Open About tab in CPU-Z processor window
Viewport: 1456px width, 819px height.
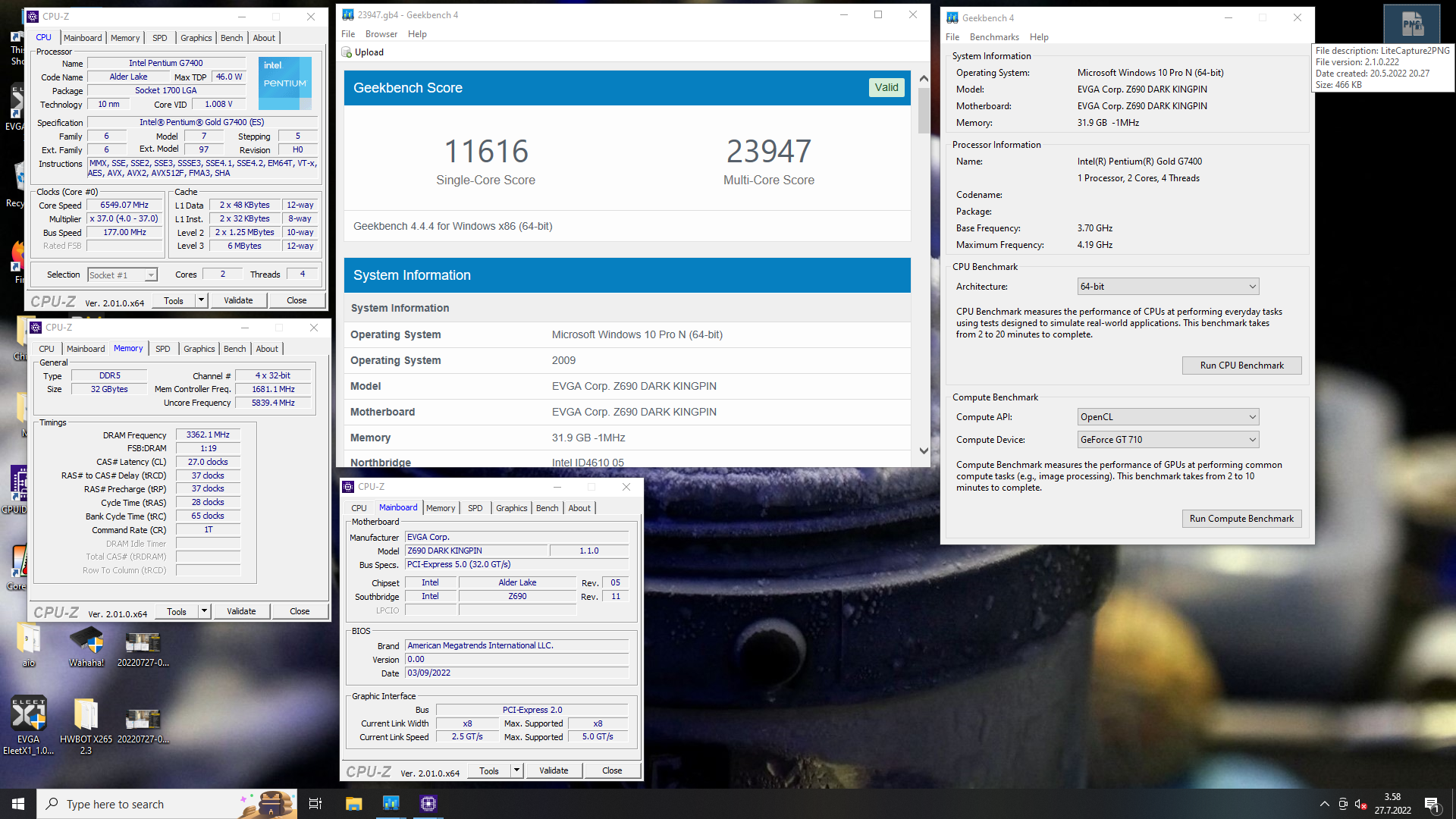pos(264,38)
